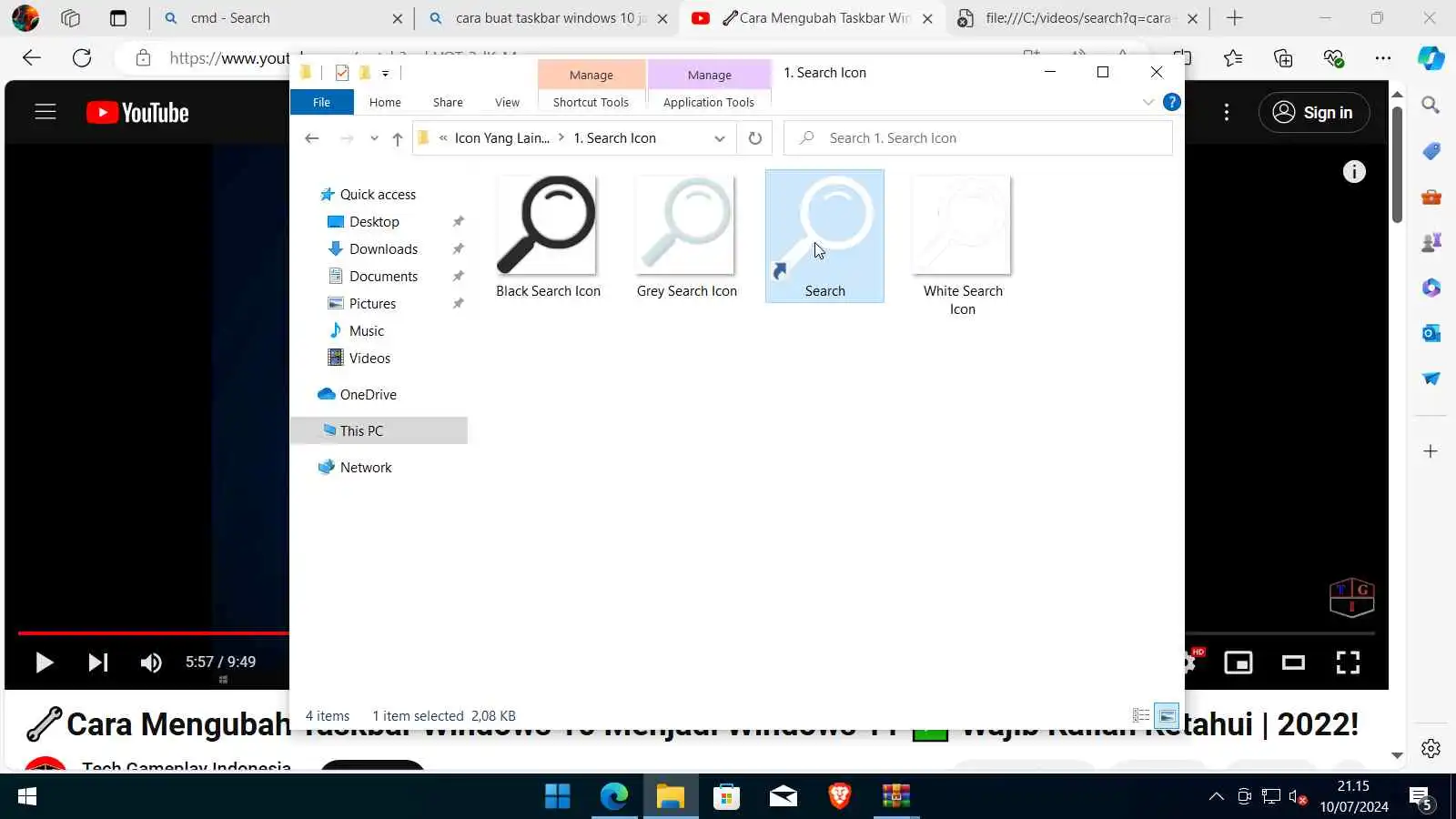Launch Brave browser from taskbar
The width and height of the screenshot is (1456, 819).
[x=839, y=797]
